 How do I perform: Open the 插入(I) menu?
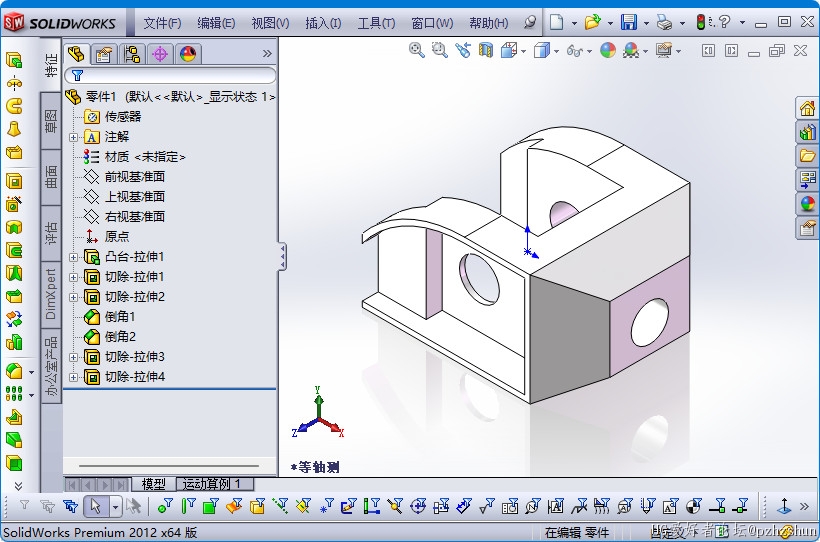(323, 23)
